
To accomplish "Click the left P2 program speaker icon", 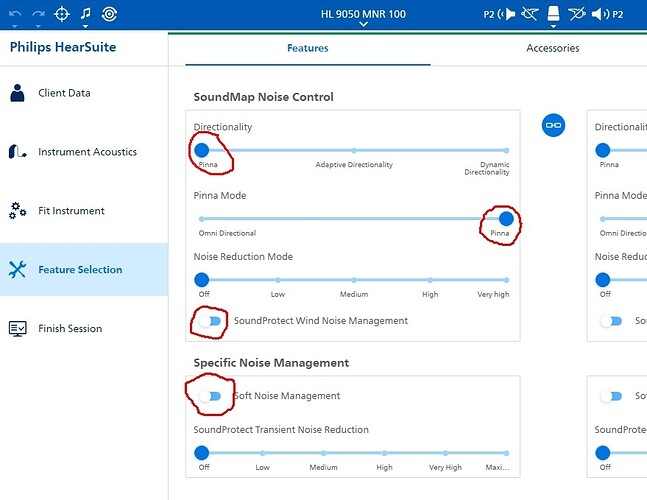I will tap(500, 14).
